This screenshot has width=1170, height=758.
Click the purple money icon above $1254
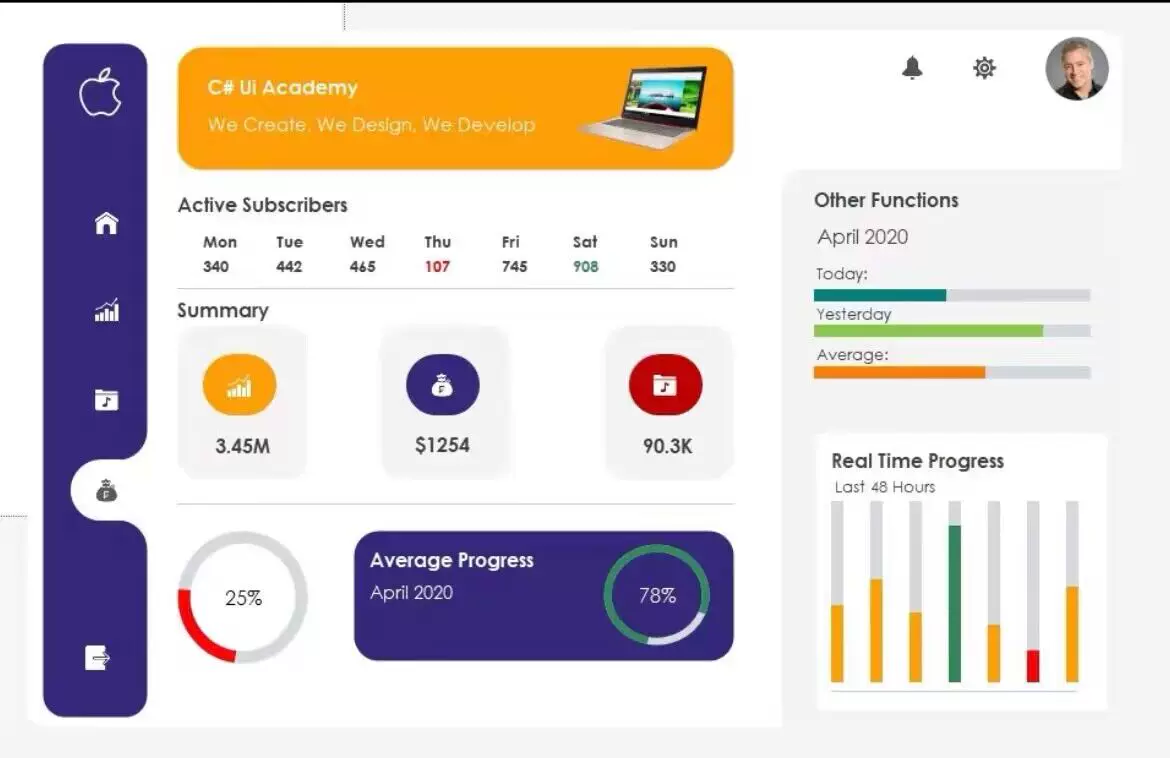(442, 386)
